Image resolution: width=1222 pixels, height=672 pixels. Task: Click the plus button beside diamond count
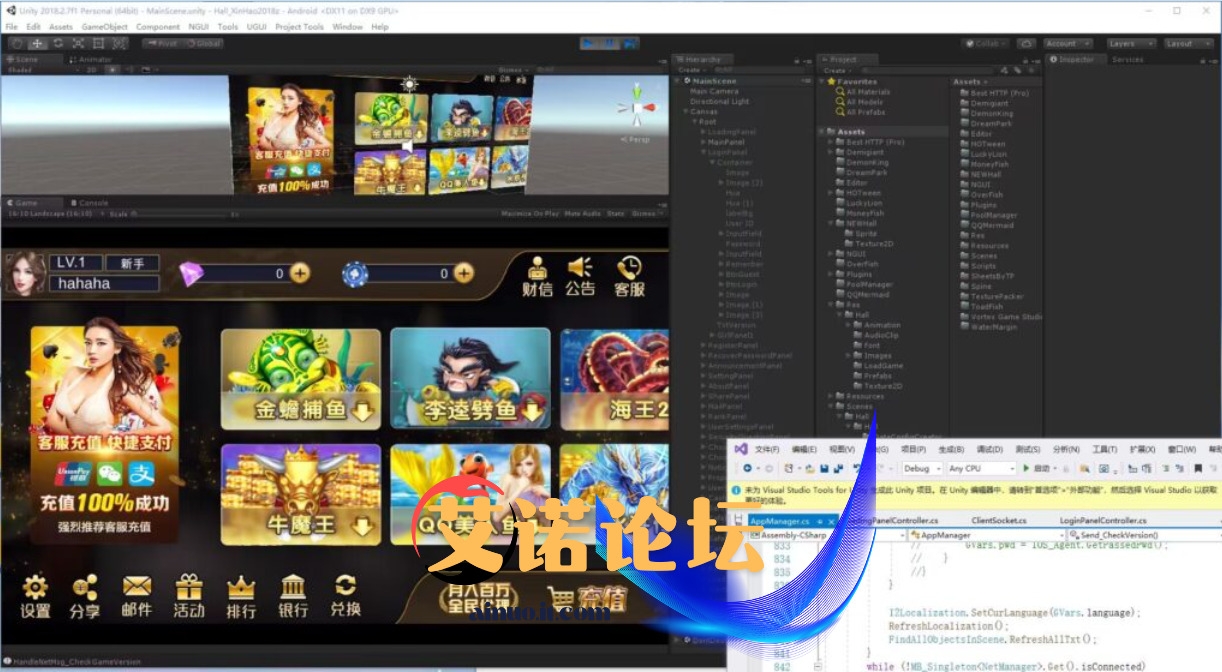[299, 273]
